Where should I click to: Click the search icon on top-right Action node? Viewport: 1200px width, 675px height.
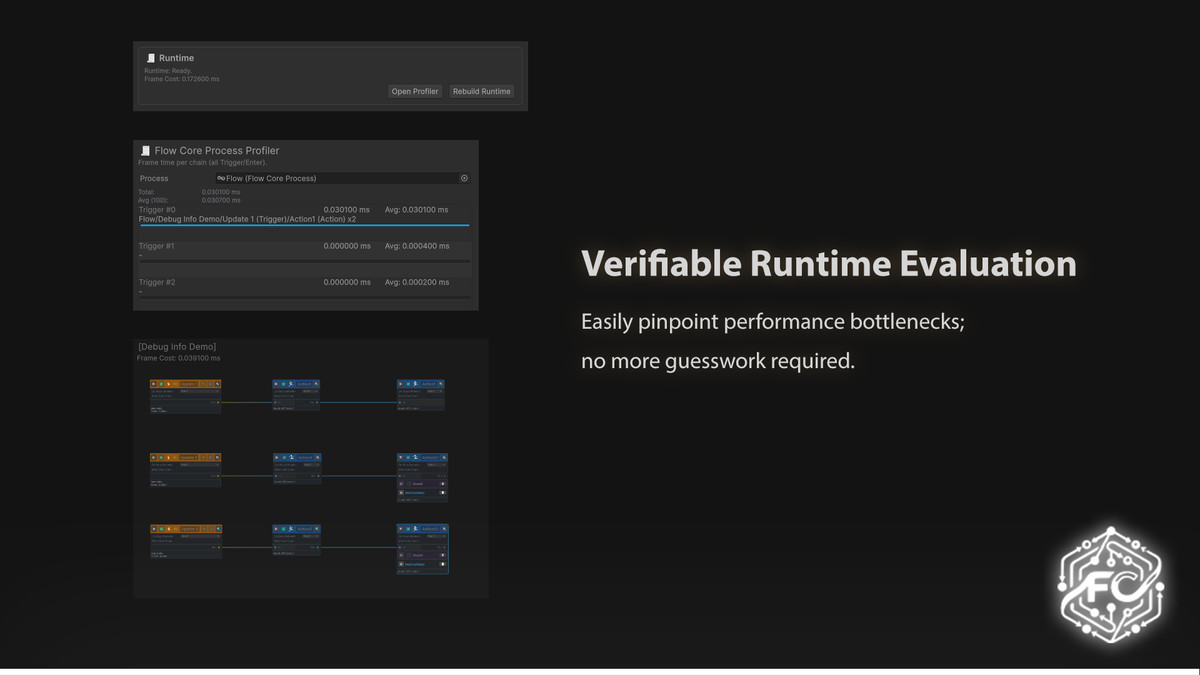click(x=440, y=383)
